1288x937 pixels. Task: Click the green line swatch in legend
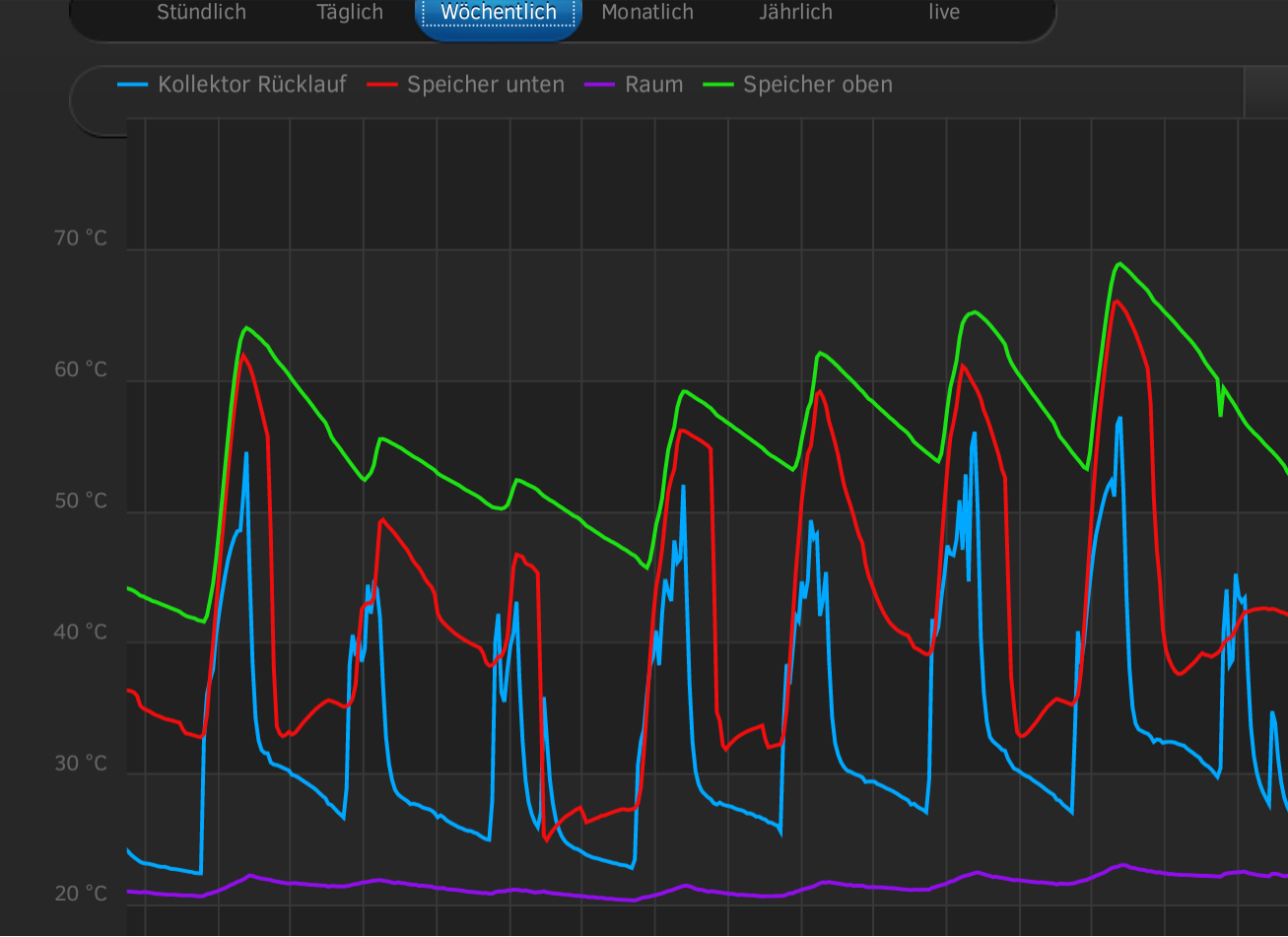tap(717, 85)
